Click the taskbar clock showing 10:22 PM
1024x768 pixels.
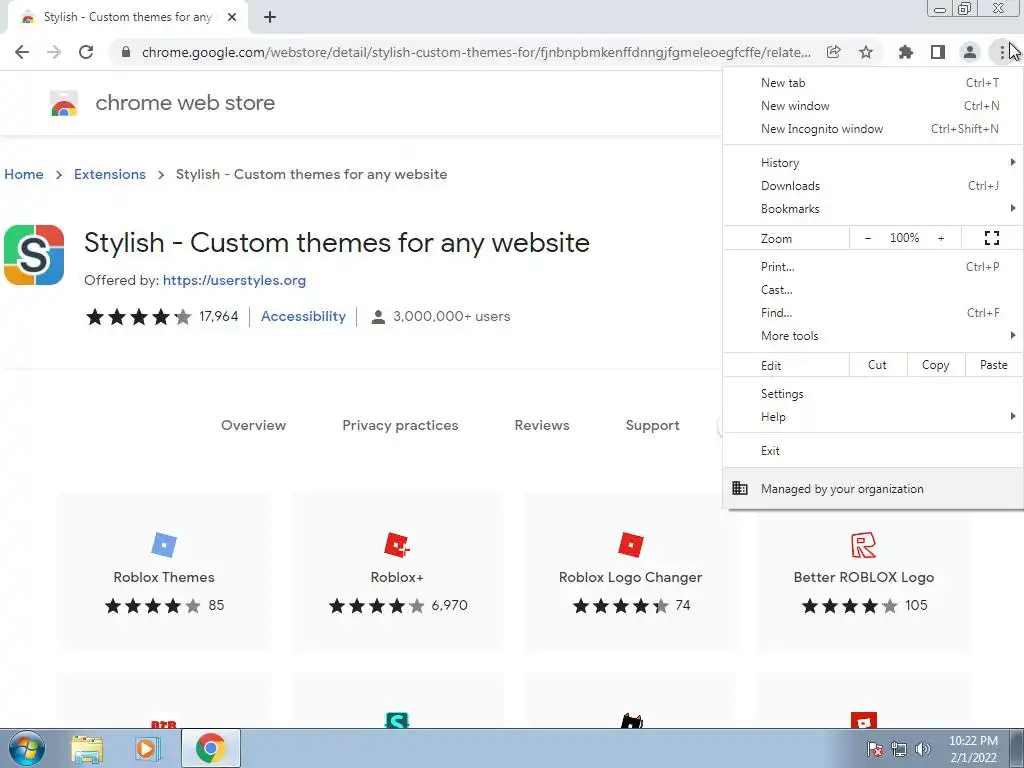[x=973, y=749]
